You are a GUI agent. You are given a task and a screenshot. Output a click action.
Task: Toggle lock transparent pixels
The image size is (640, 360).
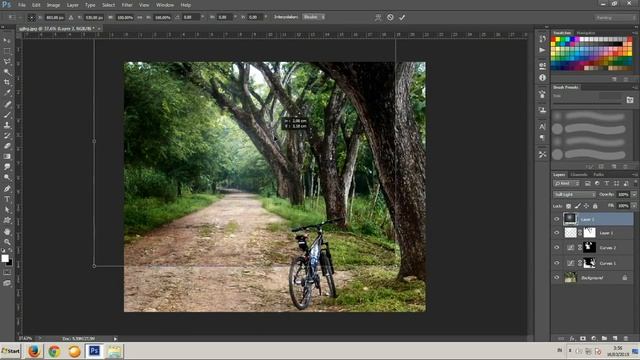pyautogui.click(x=568, y=206)
